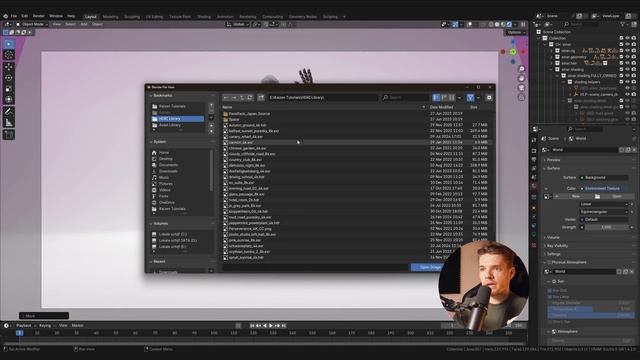Open the Window menu
The height and width of the screenshot is (360, 640).
(56, 16)
